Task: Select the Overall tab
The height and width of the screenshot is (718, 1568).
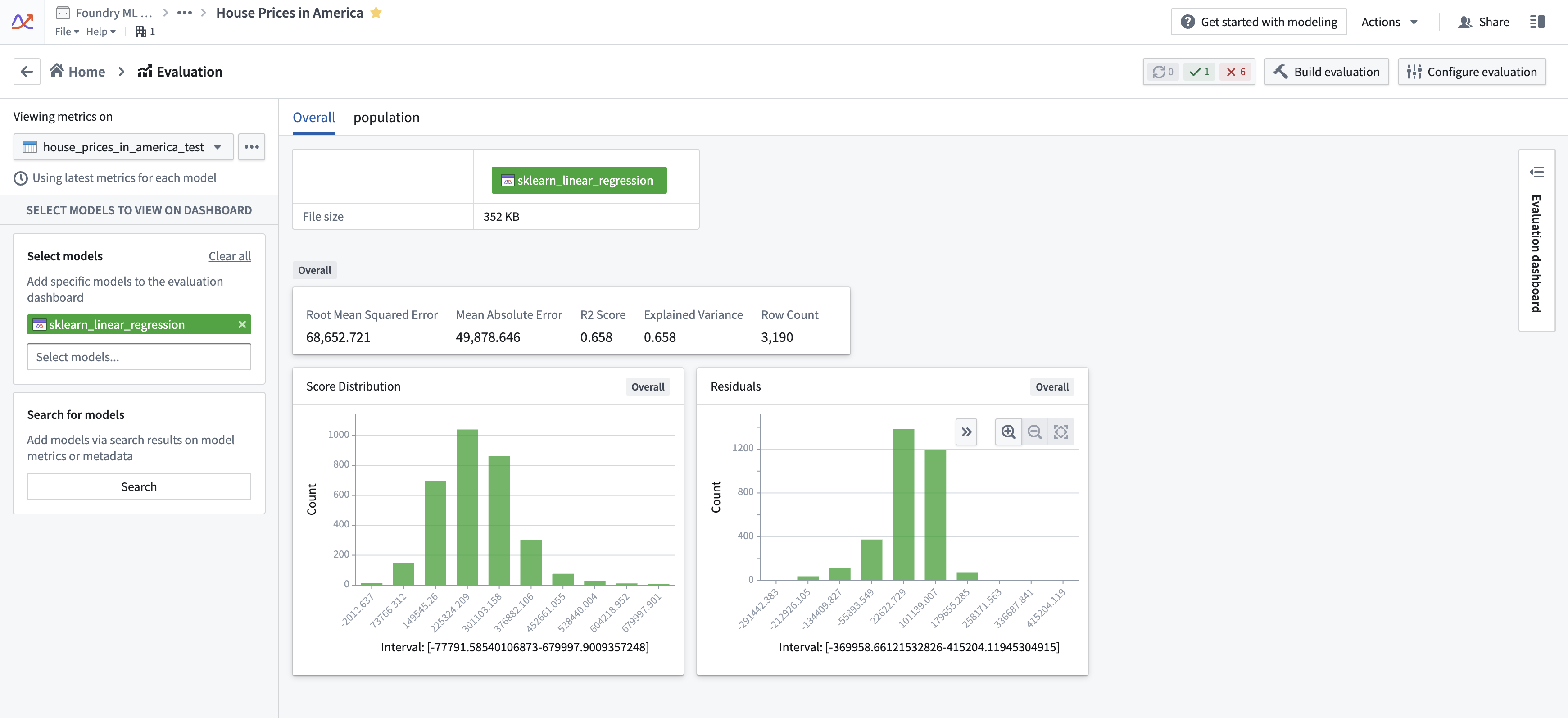Action: click(313, 117)
